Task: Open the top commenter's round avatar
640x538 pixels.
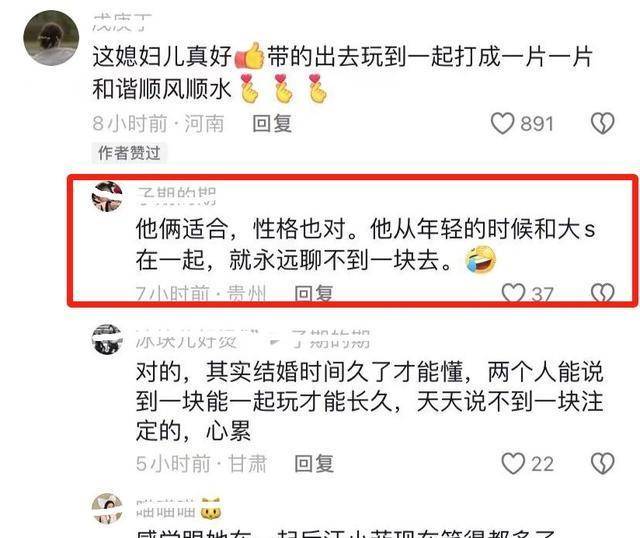Action: pos(51,38)
